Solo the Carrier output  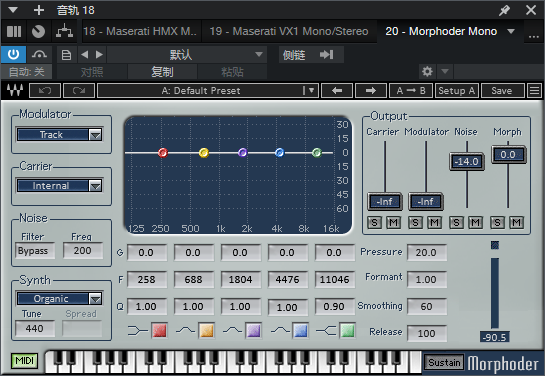(x=374, y=222)
